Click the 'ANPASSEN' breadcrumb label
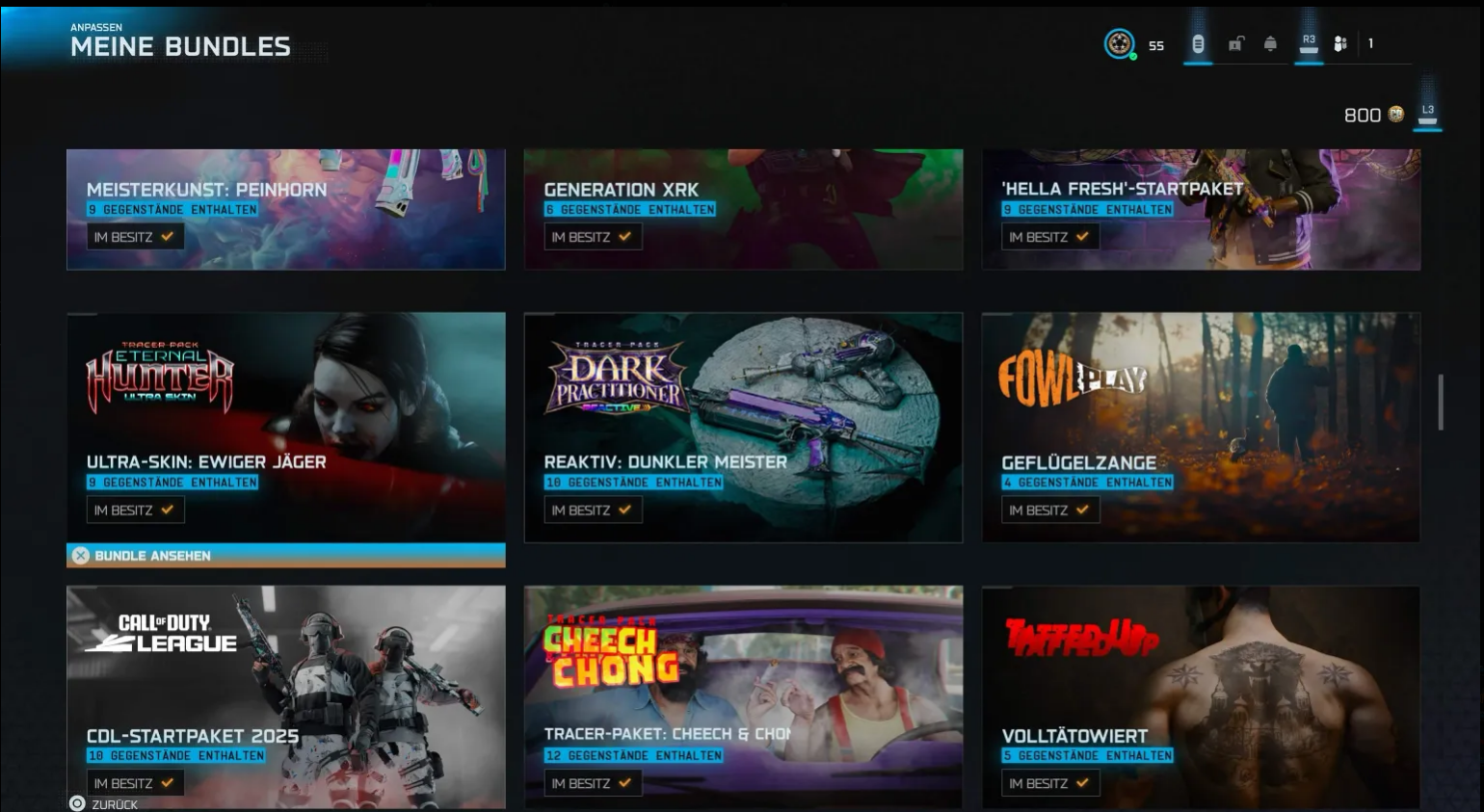 pos(96,27)
